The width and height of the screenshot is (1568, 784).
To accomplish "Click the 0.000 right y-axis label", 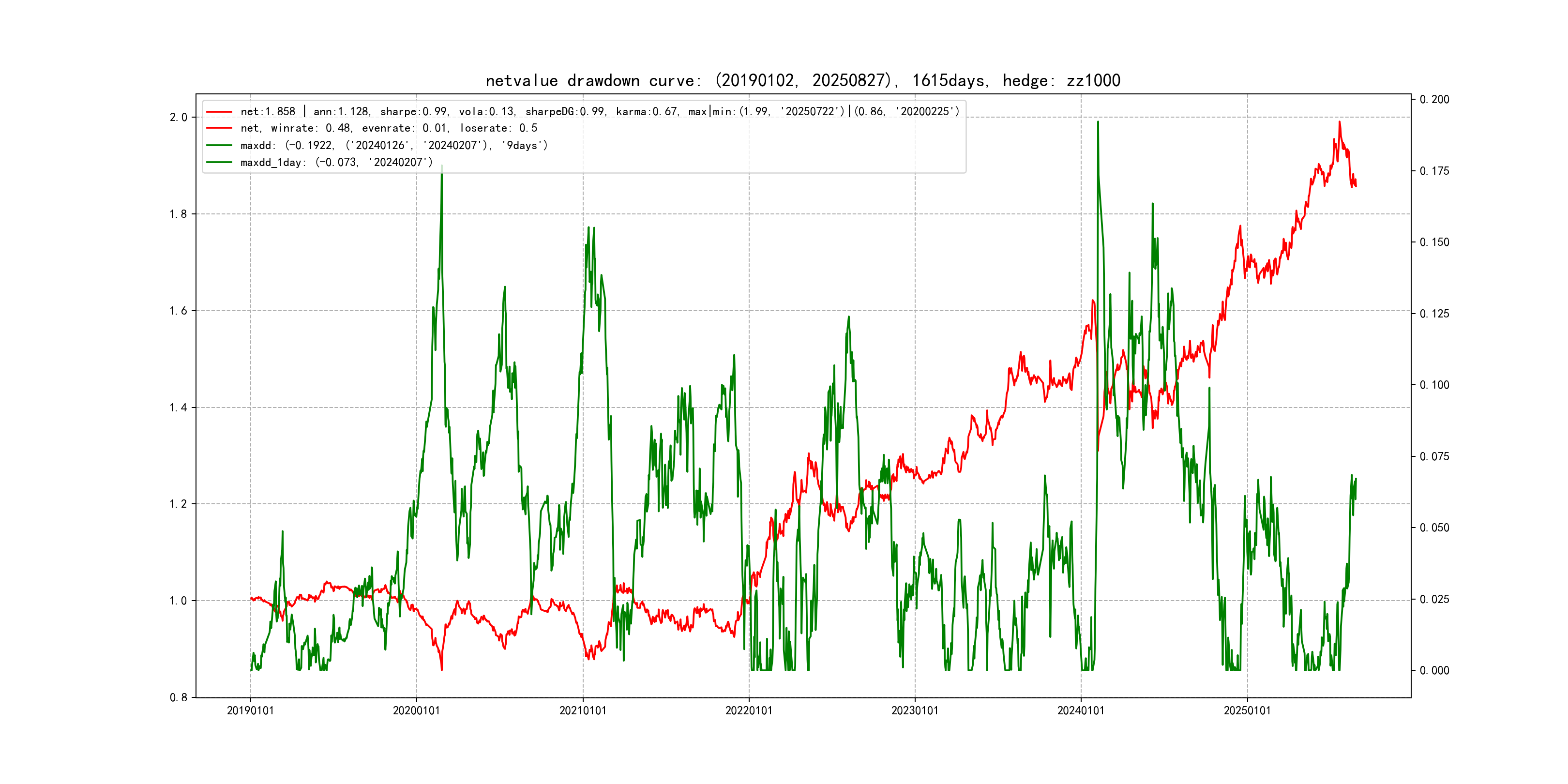I will tap(1434, 671).
